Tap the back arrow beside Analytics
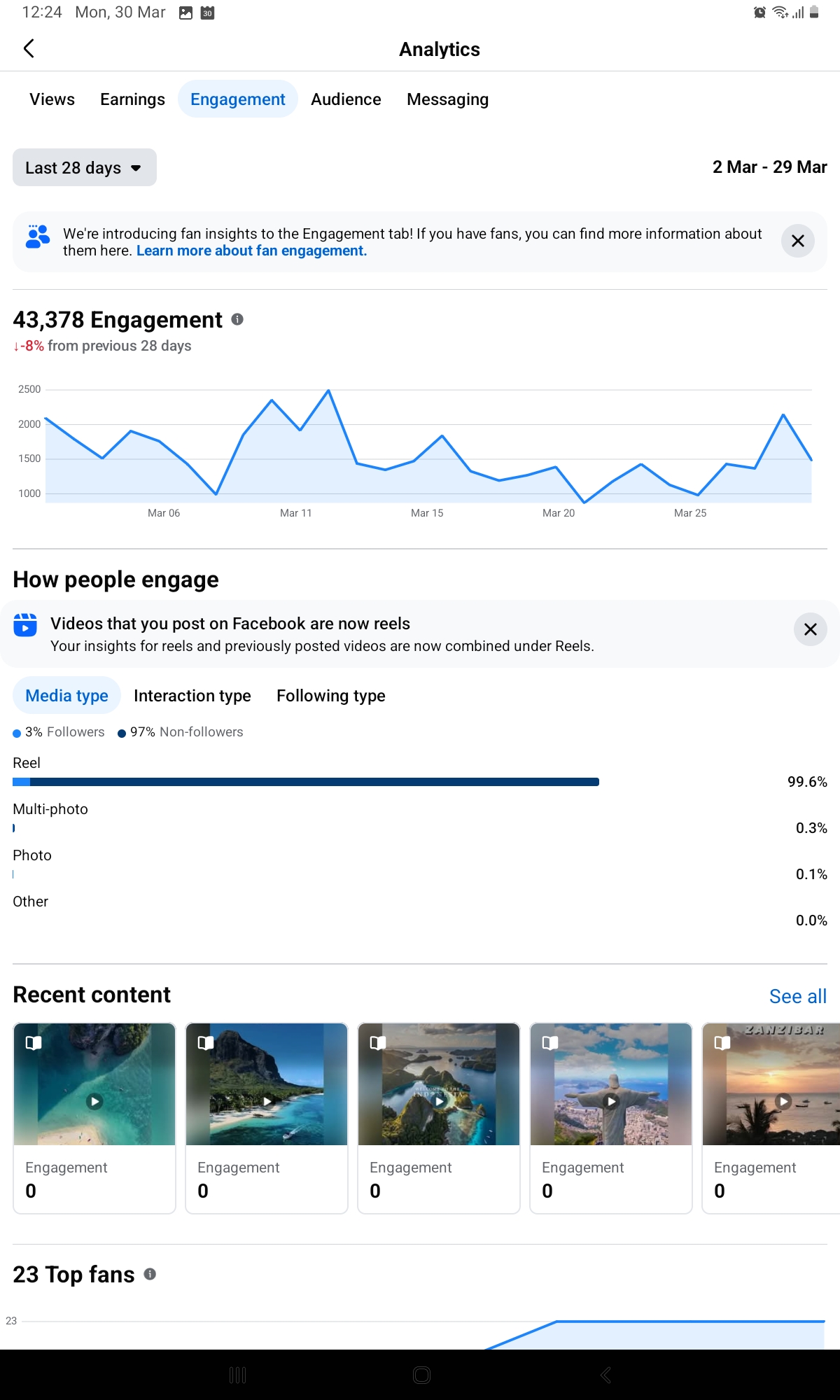This screenshot has height=1400, width=840. point(29,48)
